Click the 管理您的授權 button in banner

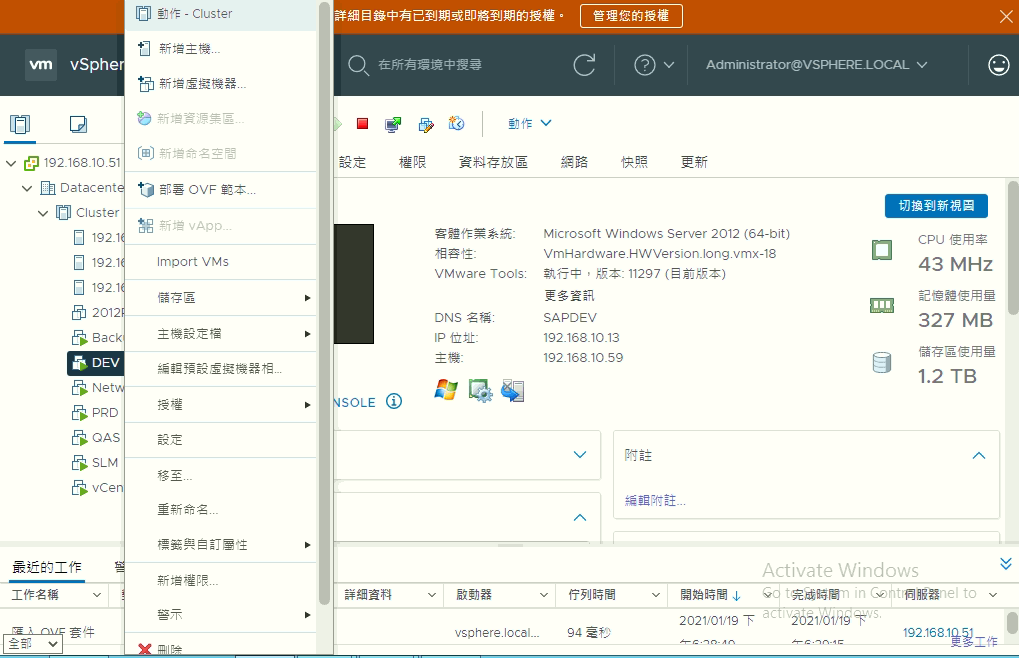tap(631, 16)
